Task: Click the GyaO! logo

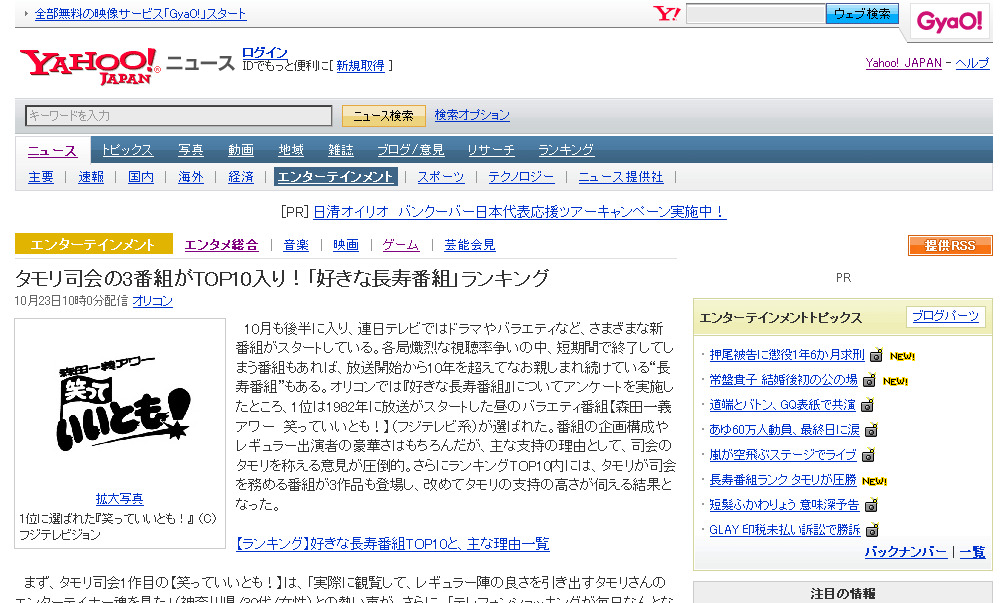Action: [950, 22]
